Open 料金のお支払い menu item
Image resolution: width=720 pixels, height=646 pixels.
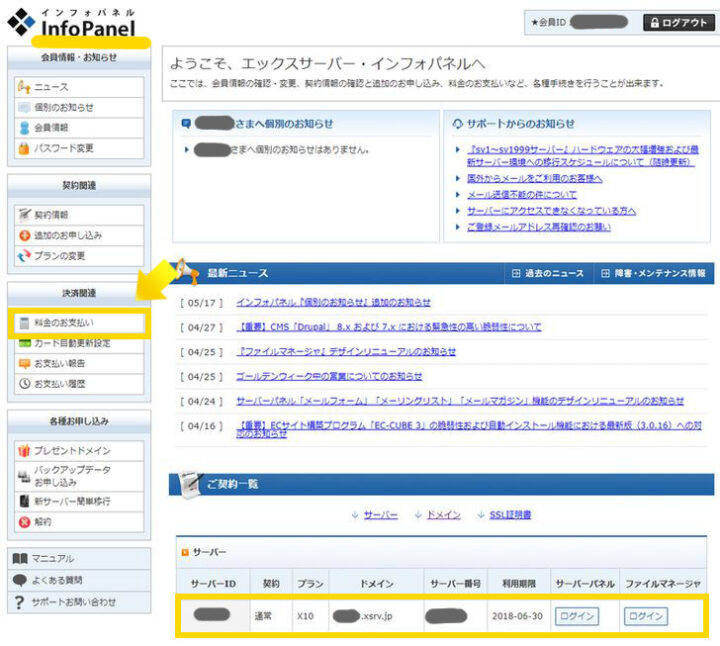79,323
